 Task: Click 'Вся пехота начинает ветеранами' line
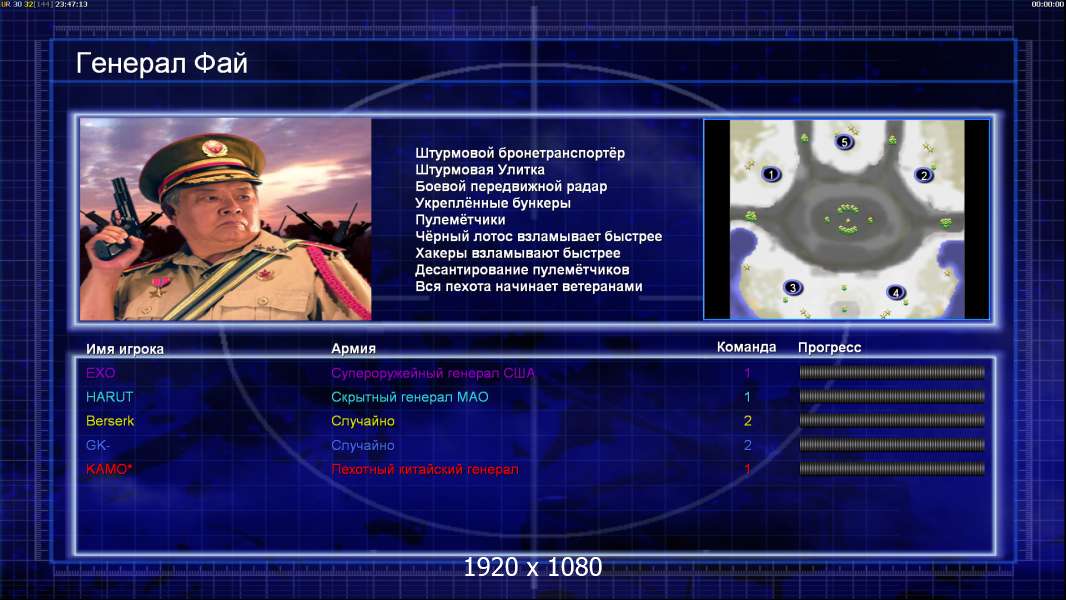528,286
